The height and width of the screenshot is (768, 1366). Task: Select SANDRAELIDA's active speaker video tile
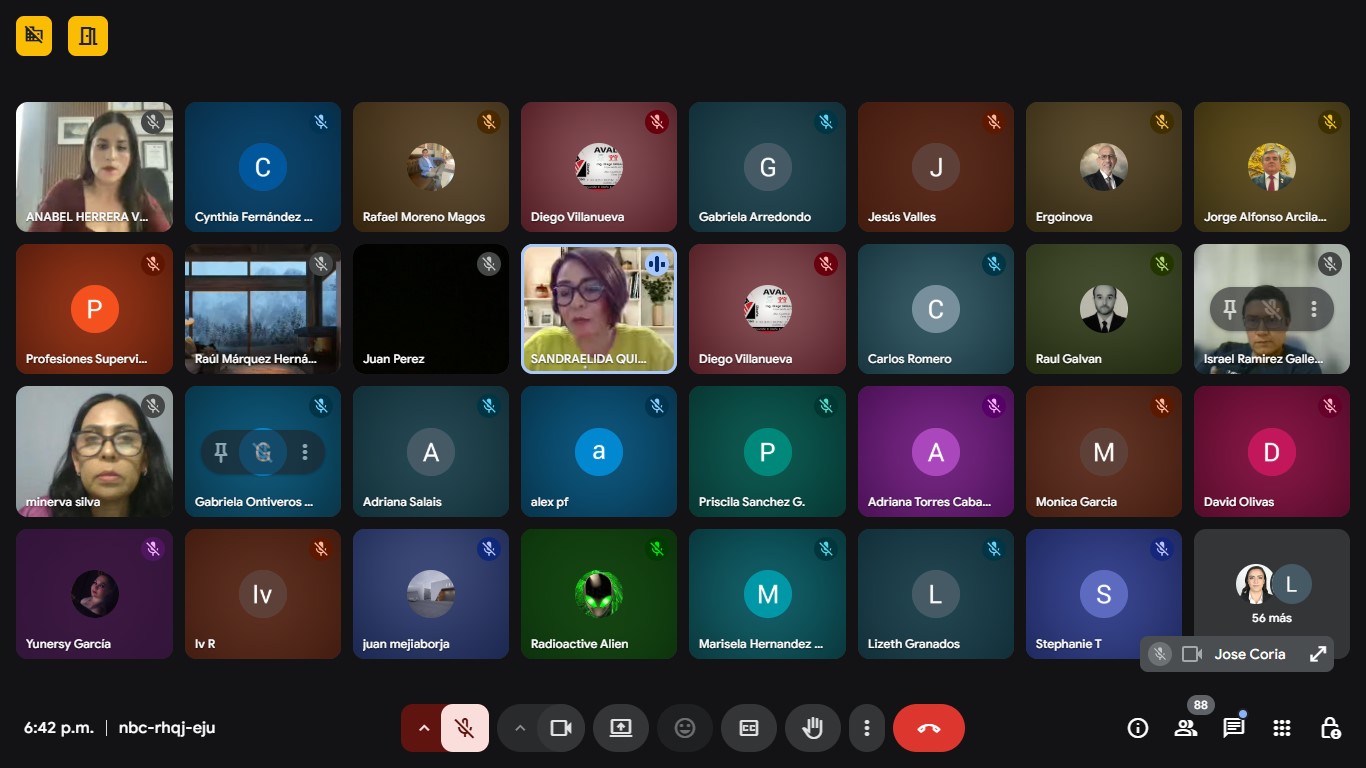[598, 310]
